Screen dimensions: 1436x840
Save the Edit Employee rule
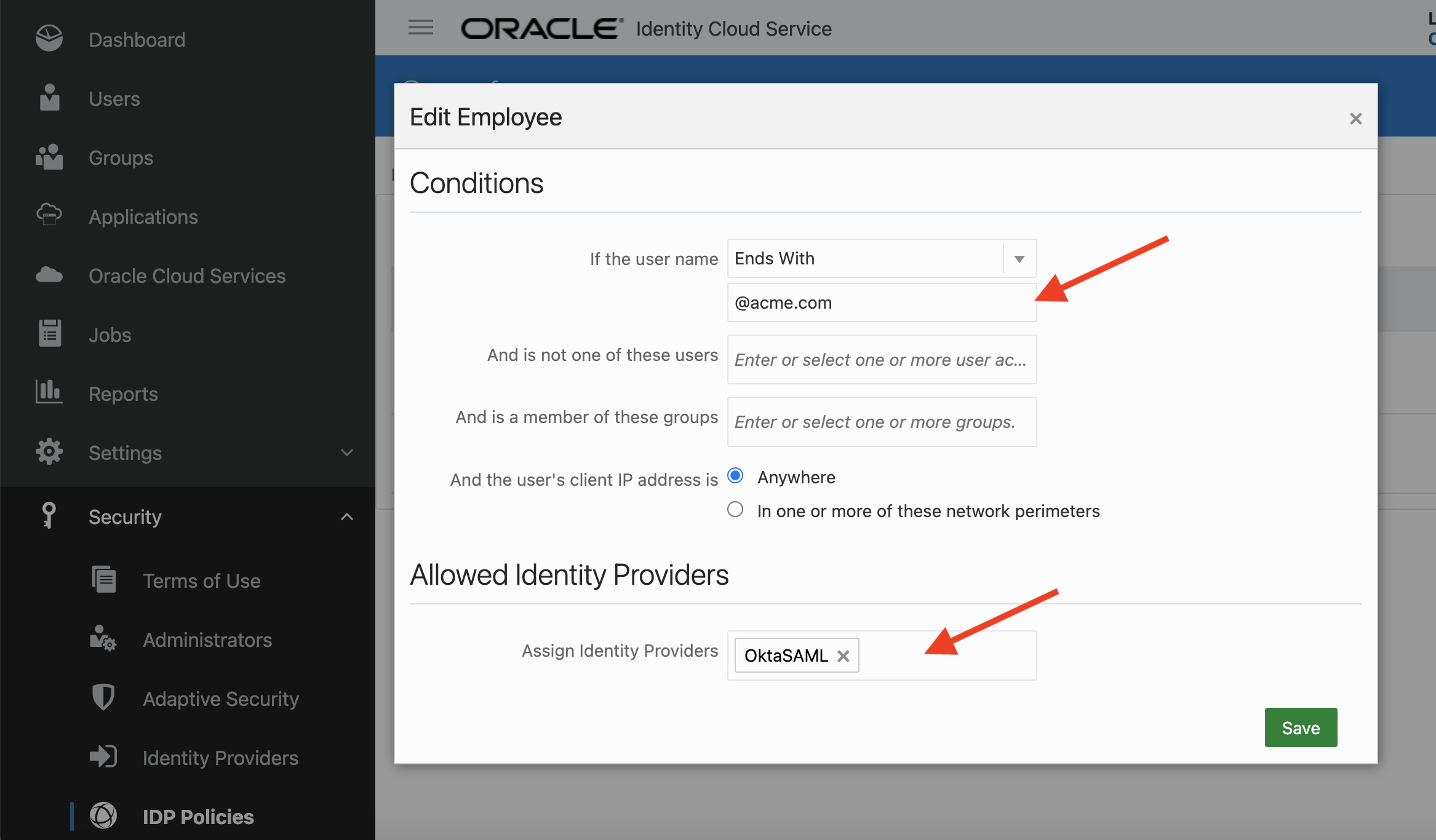[1301, 727]
